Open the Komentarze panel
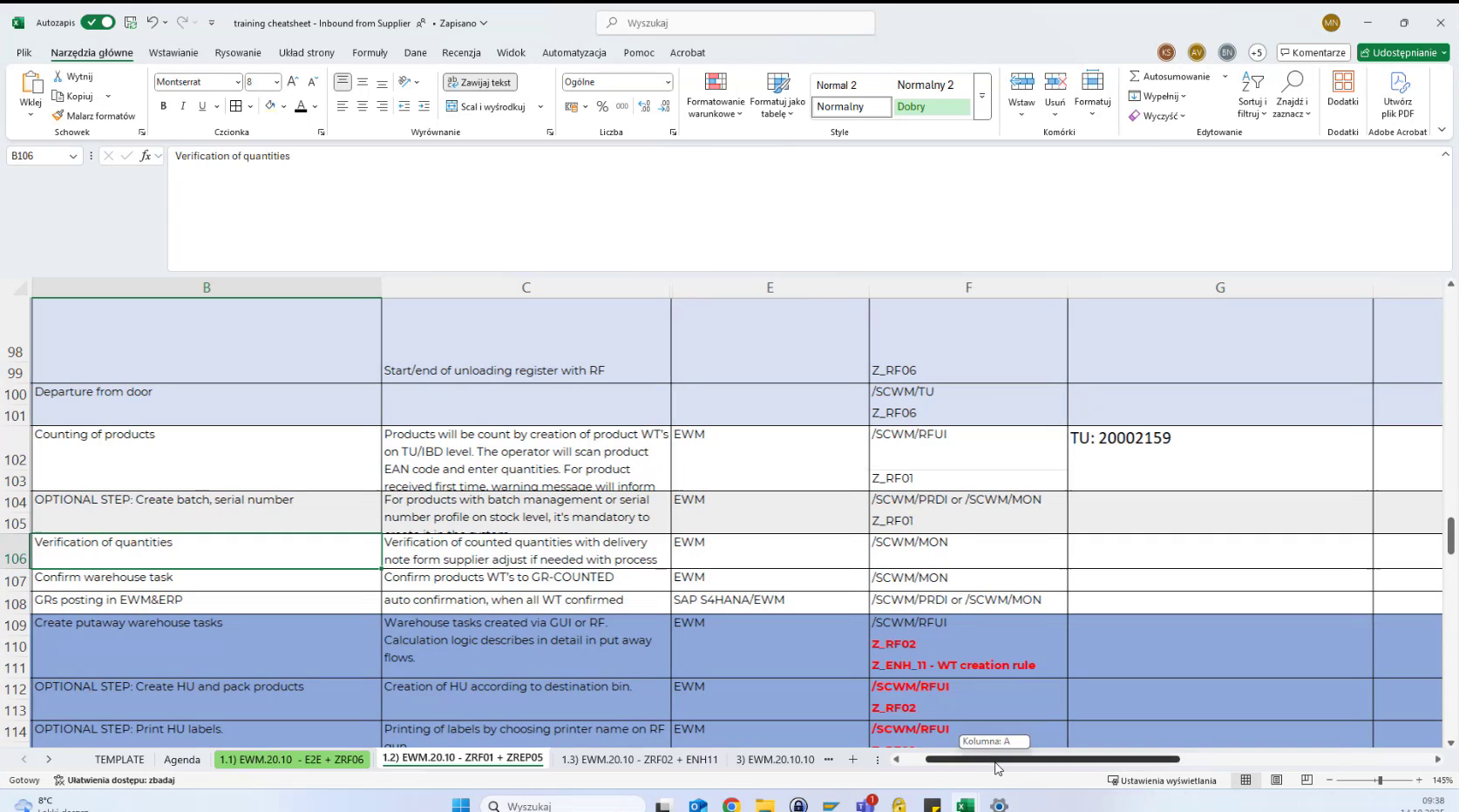Screen dimensions: 1459x812 coord(1313,52)
